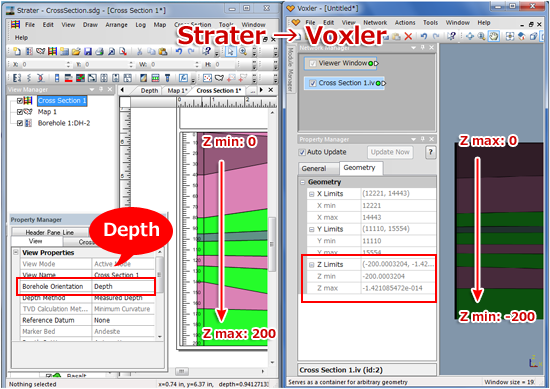
Task: Click the question mark help button
Action: pyautogui.click(x=430, y=152)
